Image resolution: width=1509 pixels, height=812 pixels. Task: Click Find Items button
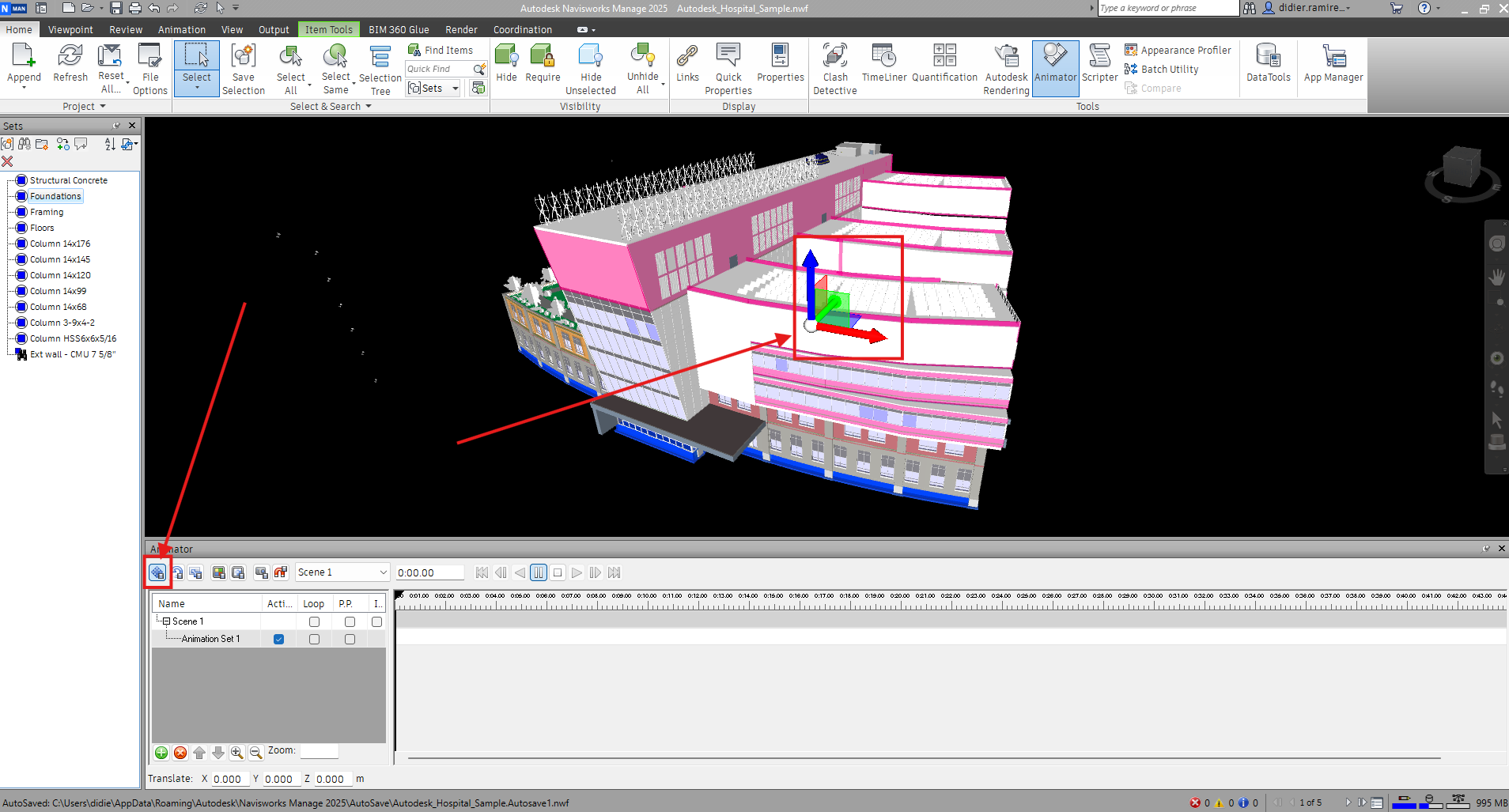(x=441, y=50)
